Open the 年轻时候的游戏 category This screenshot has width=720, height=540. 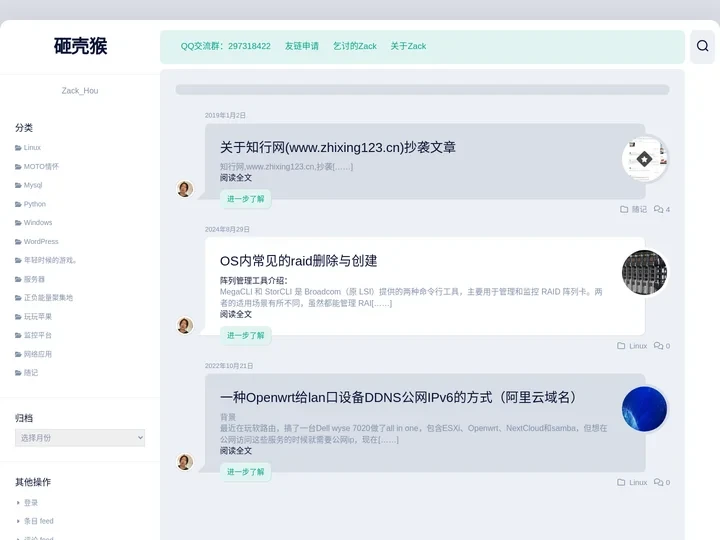(50, 260)
